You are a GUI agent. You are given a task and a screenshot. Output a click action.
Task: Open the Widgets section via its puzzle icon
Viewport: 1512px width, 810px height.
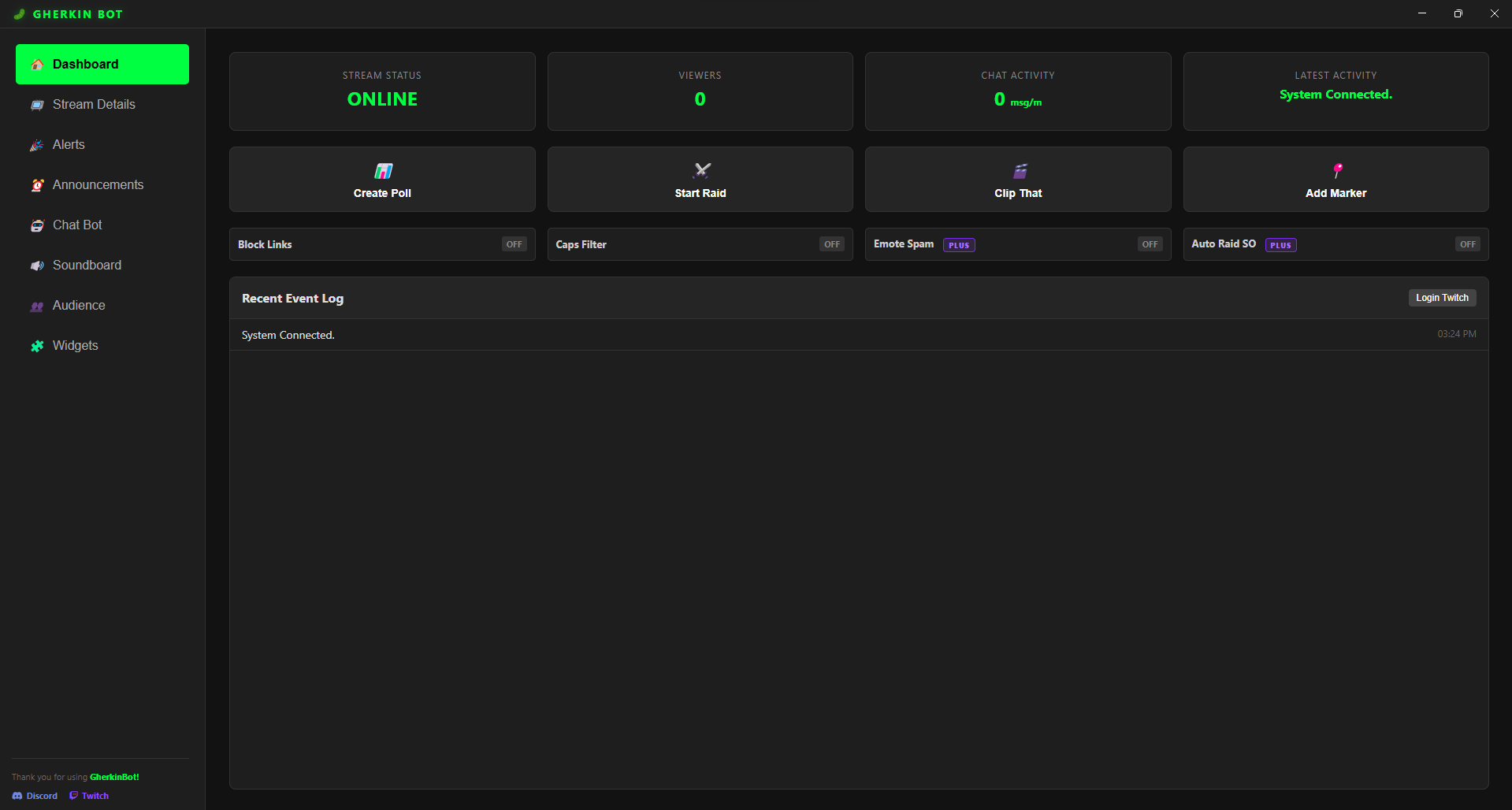(x=37, y=345)
